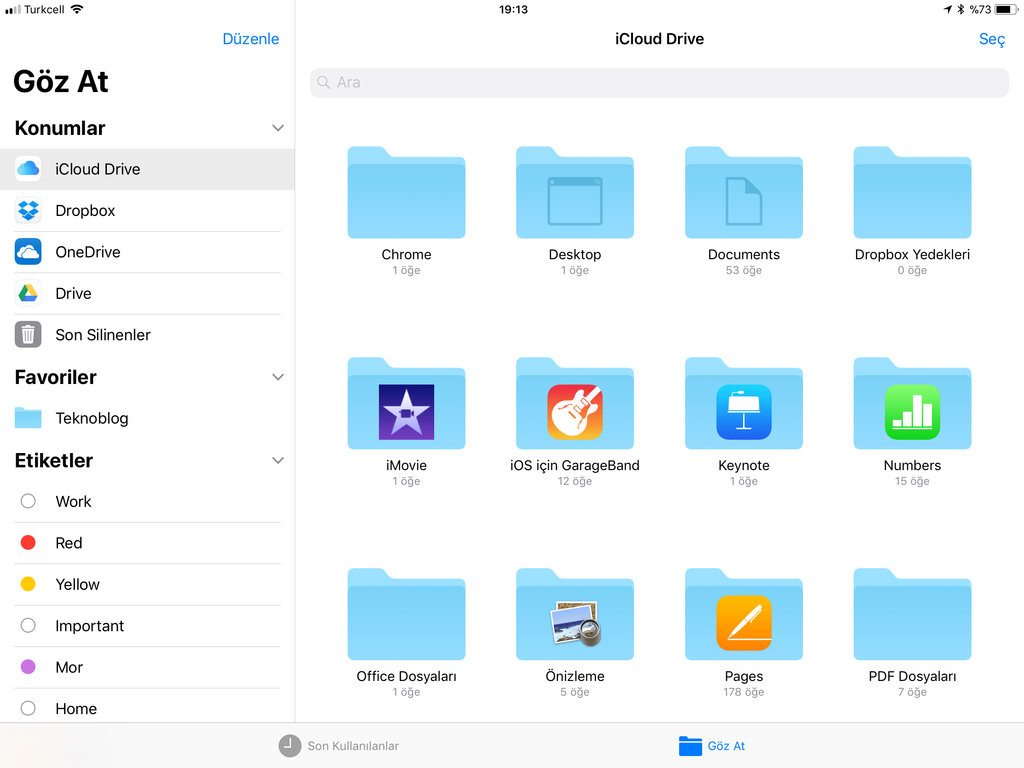Select OneDrive location
This screenshot has width=1024, height=768.
coord(147,252)
